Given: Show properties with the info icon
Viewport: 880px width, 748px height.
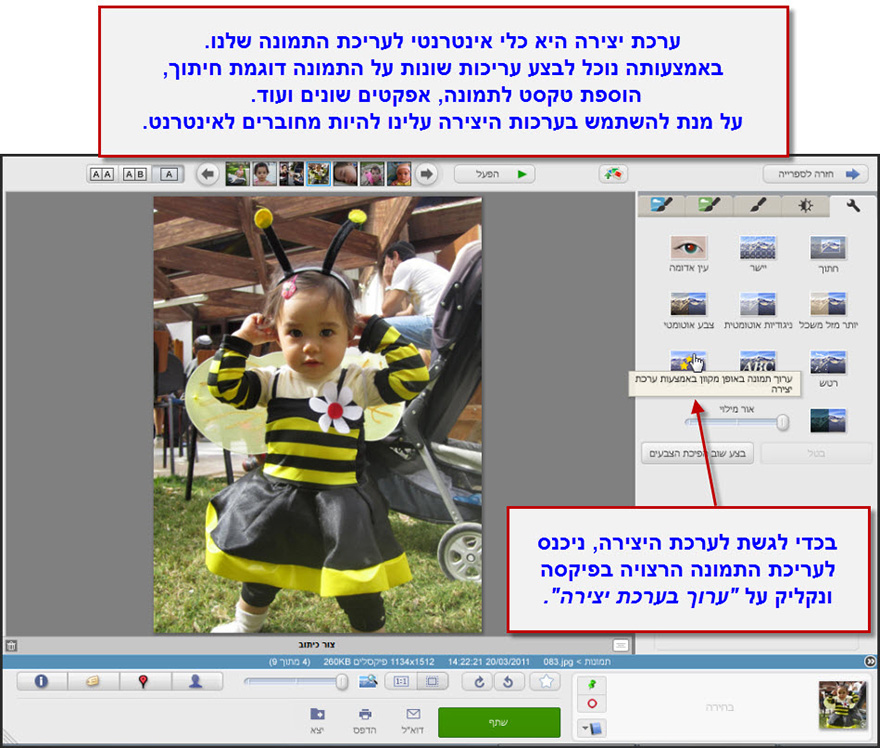Looking at the screenshot, I should pos(42,681).
